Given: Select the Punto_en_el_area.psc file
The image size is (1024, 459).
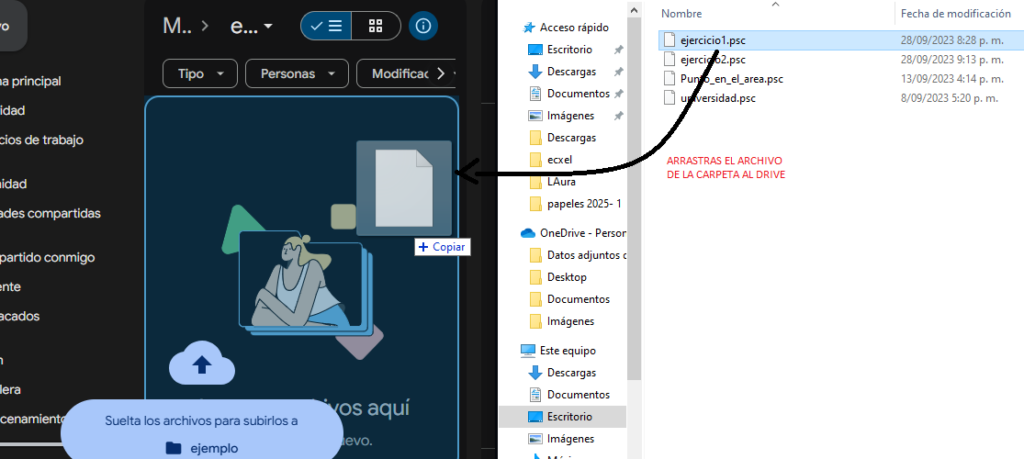Looking at the screenshot, I should (x=730, y=79).
